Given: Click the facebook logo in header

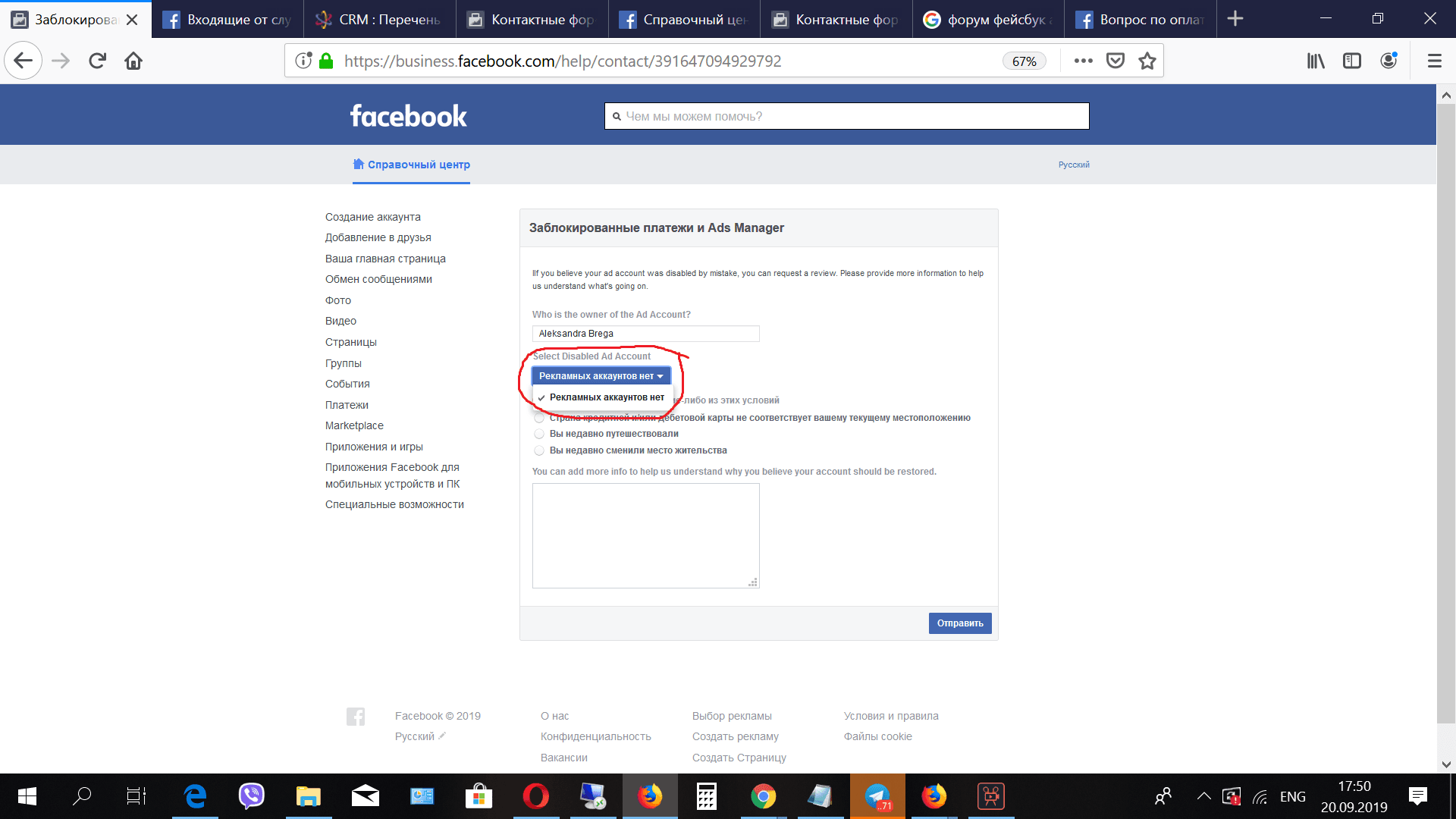Looking at the screenshot, I should (x=408, y=116).
